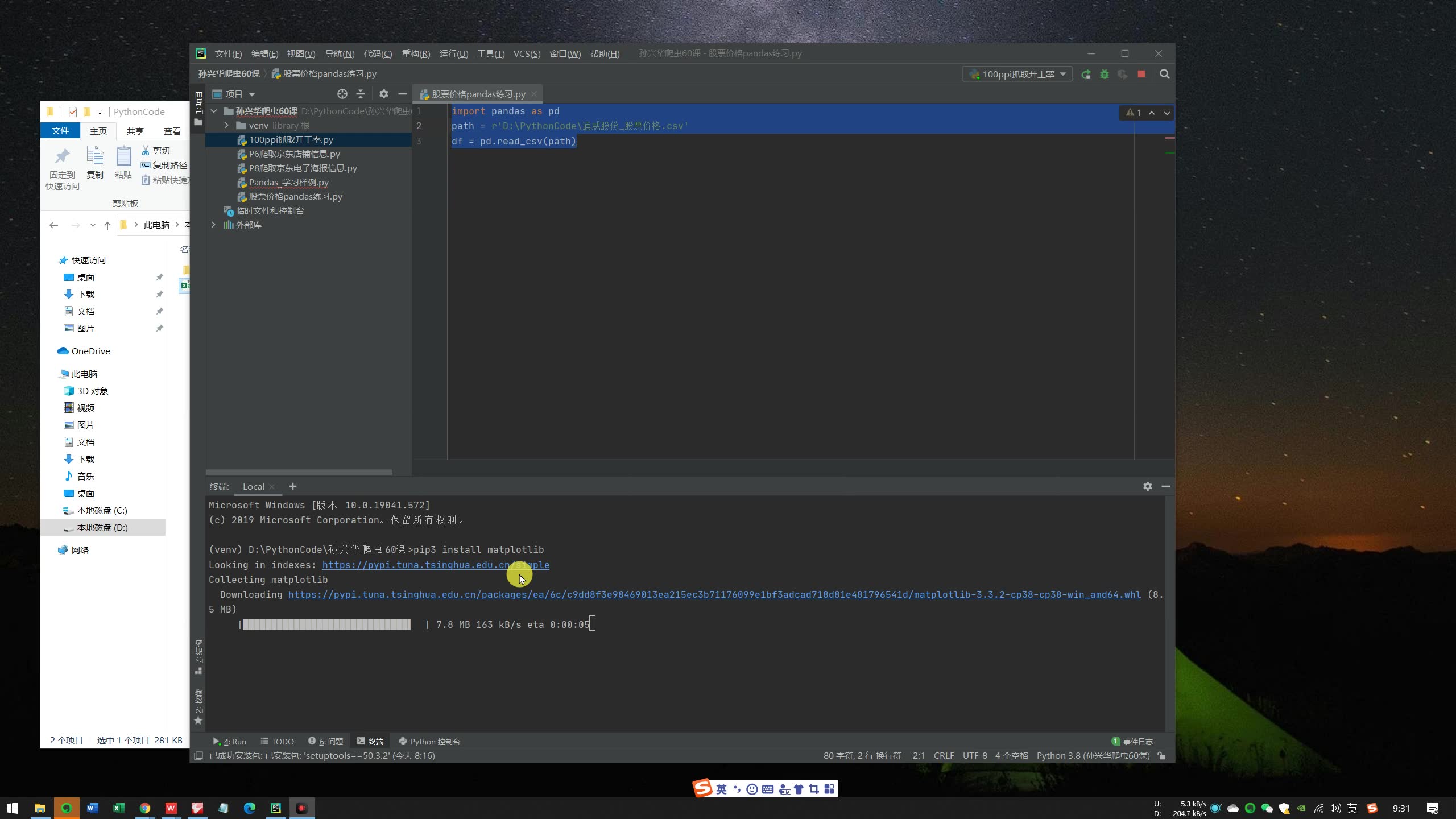Viewport: 1456px width, 819px height.
Task: Open 文件(F) menu in PyCharm
Action: click(228, 53)
